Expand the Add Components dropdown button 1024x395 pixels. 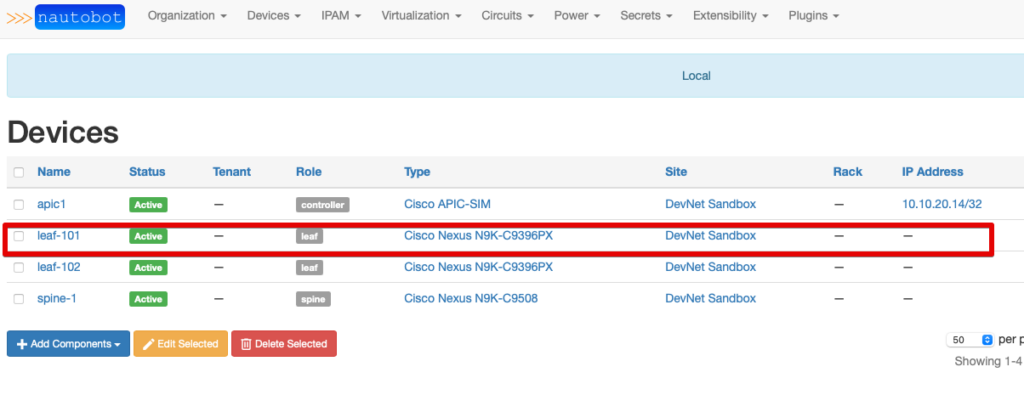(x=69, y=343)
